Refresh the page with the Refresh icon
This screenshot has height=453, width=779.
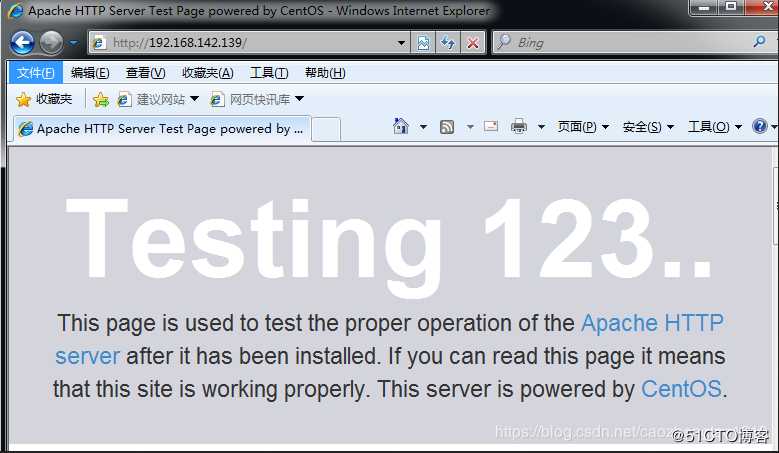tap(448, 43)
